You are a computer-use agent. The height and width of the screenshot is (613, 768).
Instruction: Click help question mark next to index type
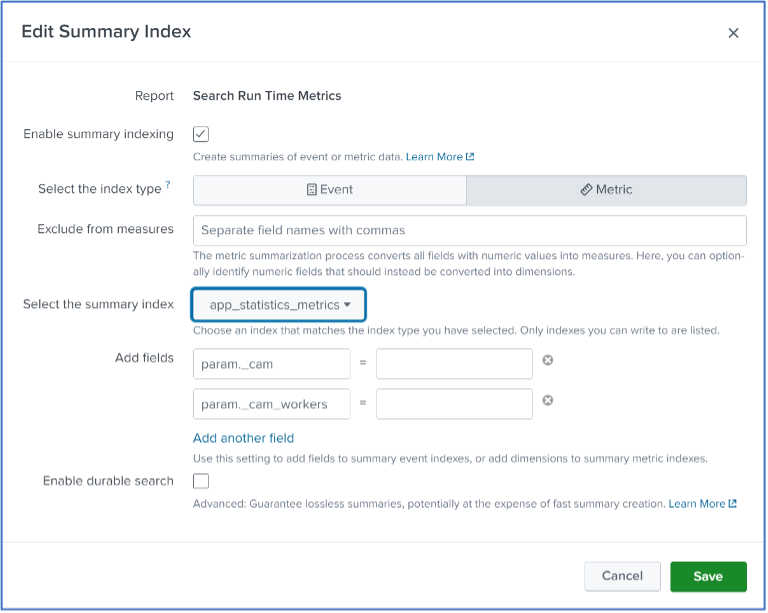pyautogui.click(x=168, y=184)
